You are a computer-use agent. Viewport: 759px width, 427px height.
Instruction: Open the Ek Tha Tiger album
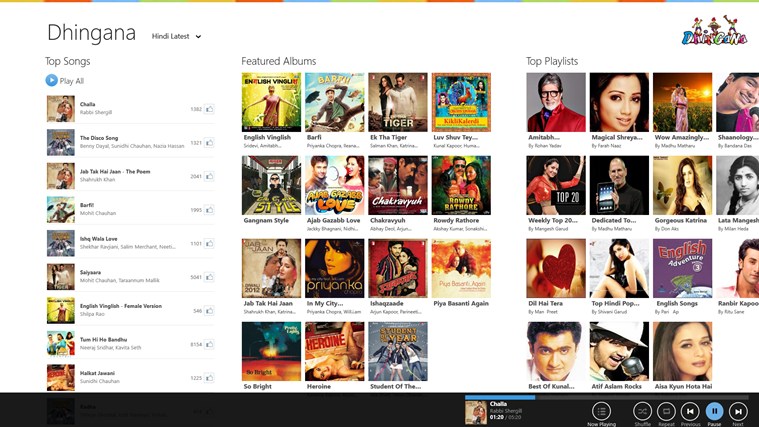coord(398,102)
